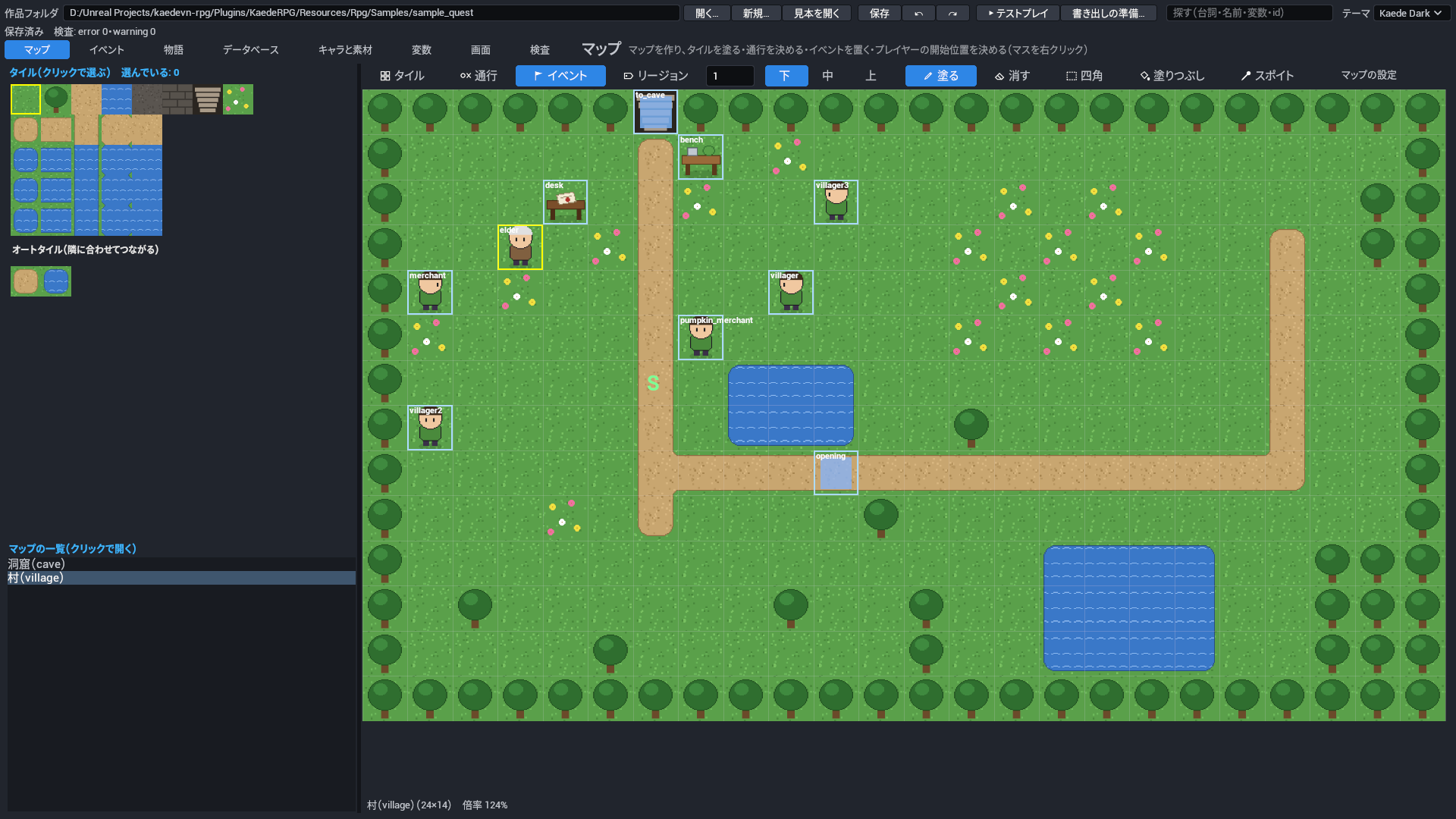Switch to 通行 passability mode
This screenshot has height=819, width=1456.
click(x=479, y=76)
